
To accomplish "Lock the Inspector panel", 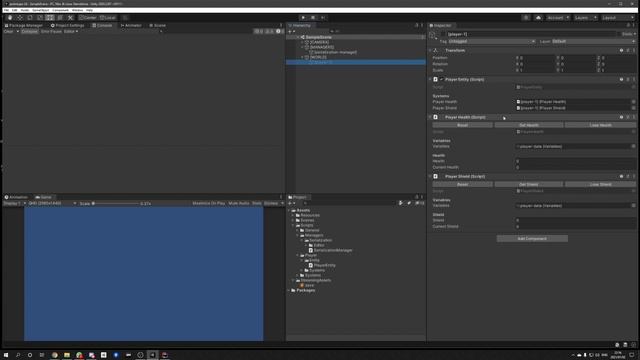I will tap(628, 25).
